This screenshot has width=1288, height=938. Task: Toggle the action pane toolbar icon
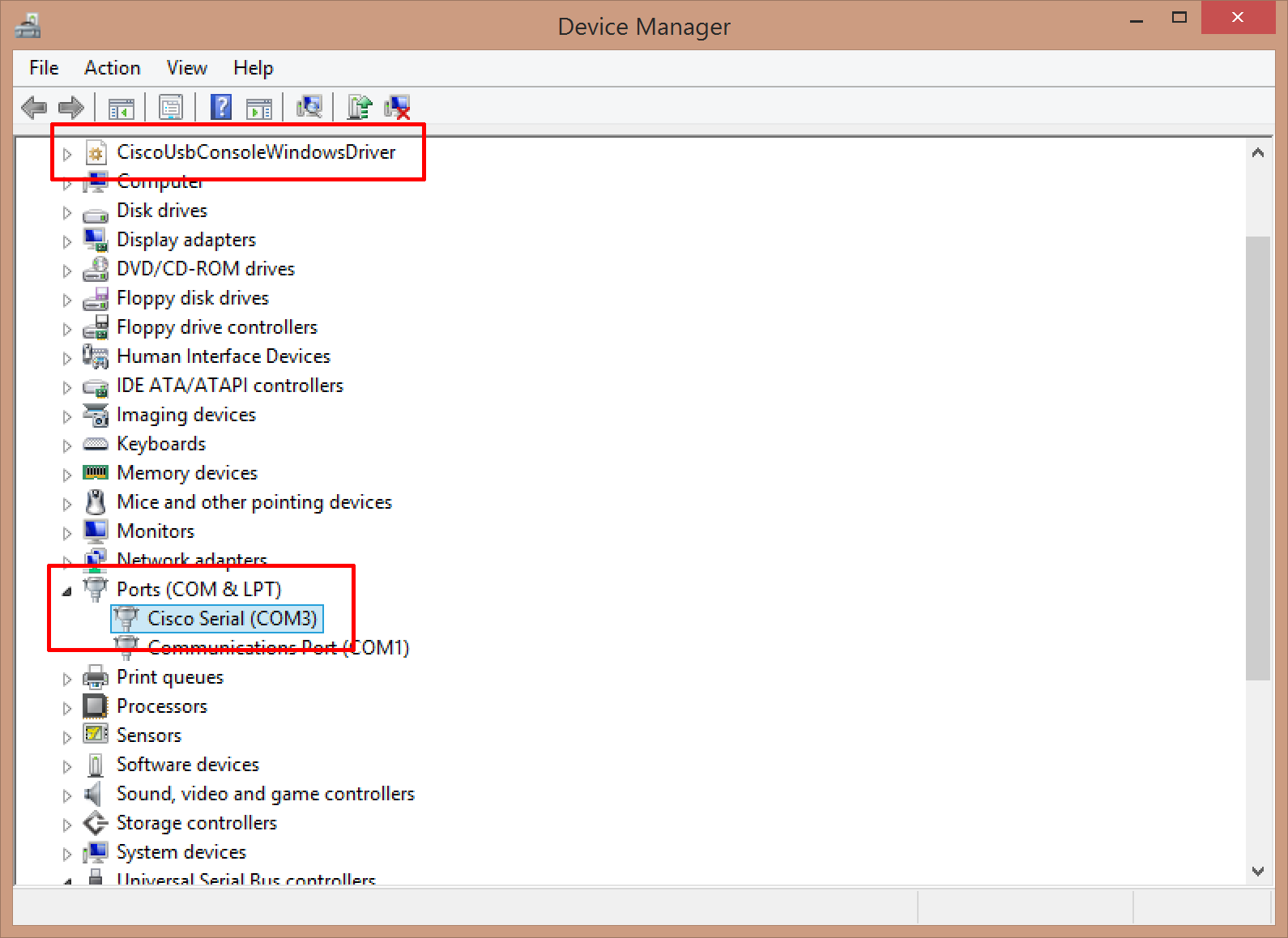[259, 107]
